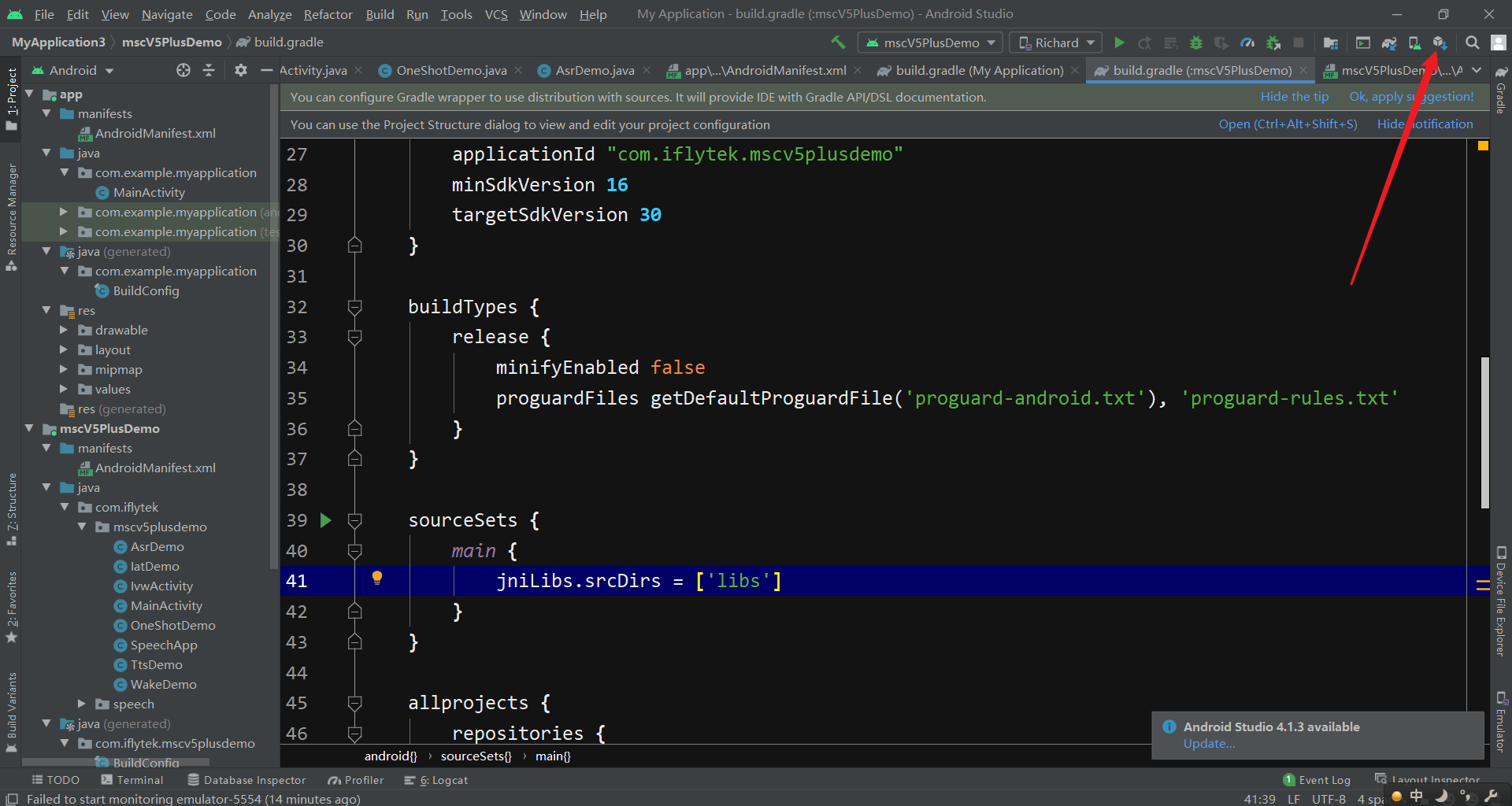The width and height of the screenshot is (1512, 806).
Task: Click the Make Project hammer icon
Action: [x=838, y=42]
